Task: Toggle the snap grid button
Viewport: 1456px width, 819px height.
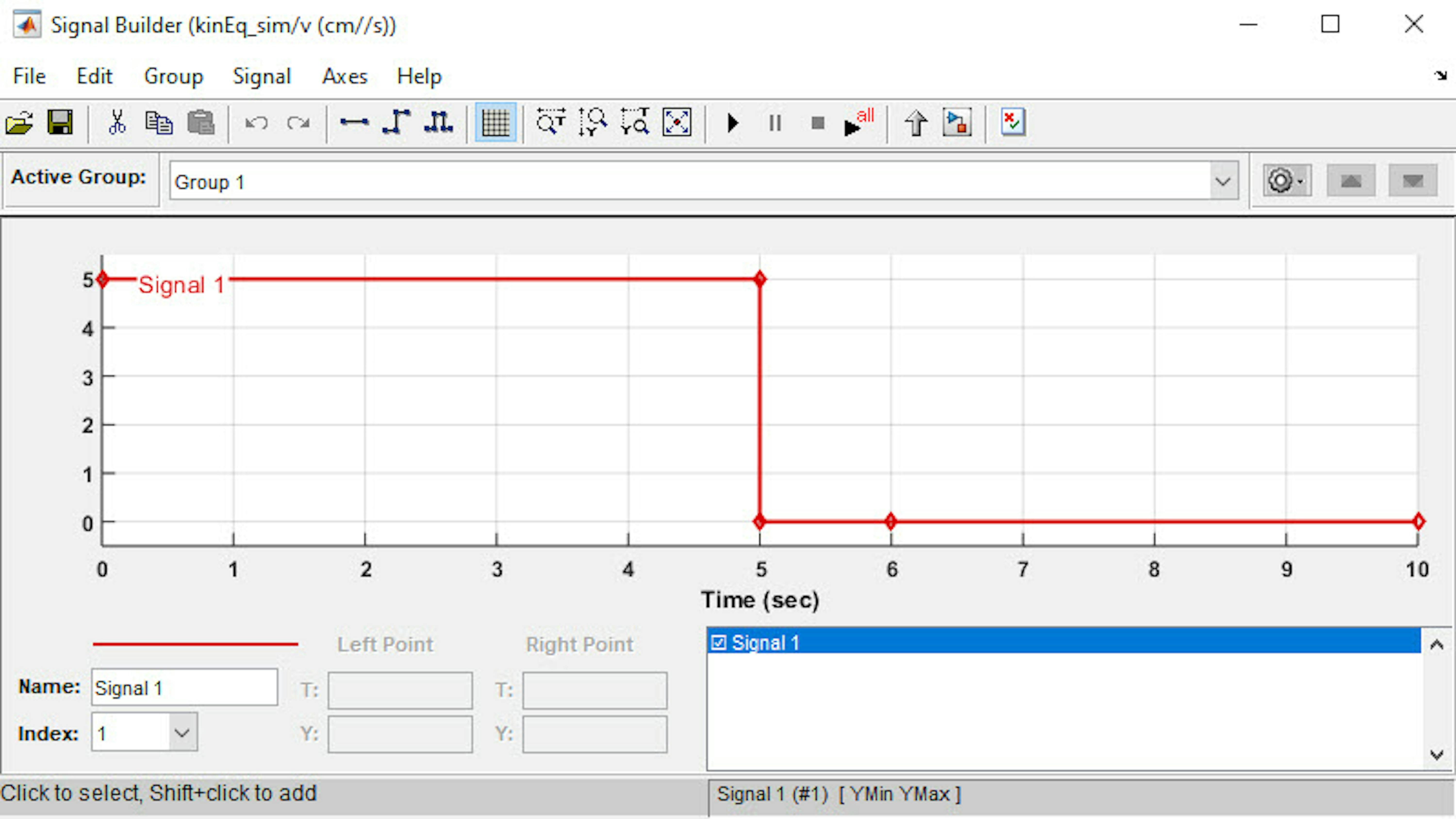Action: click(x=496, y=123)
